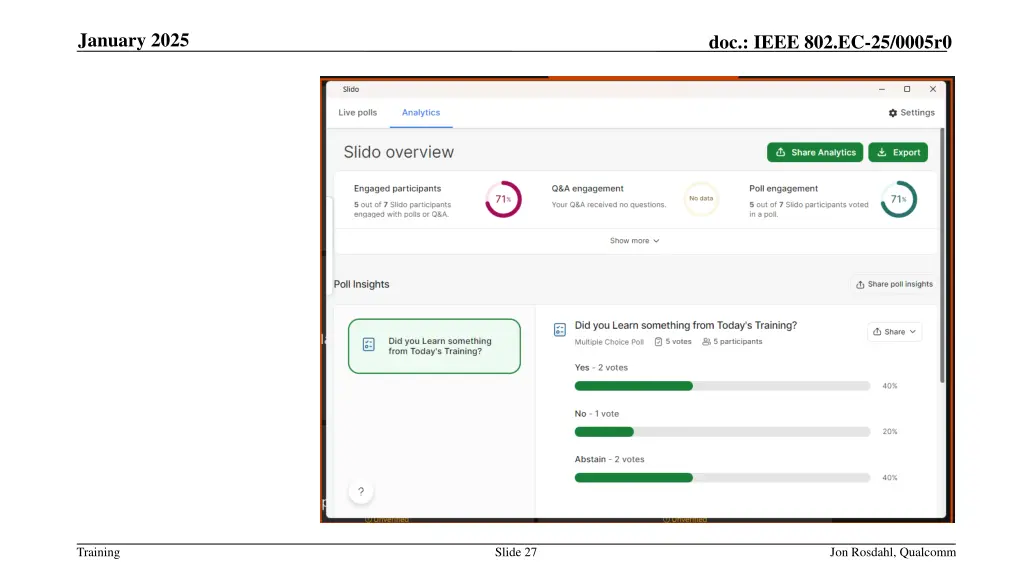Click the 'Poll engagement' label
The width and height of the screenshot is (1024, 576).
pos(783,188)
